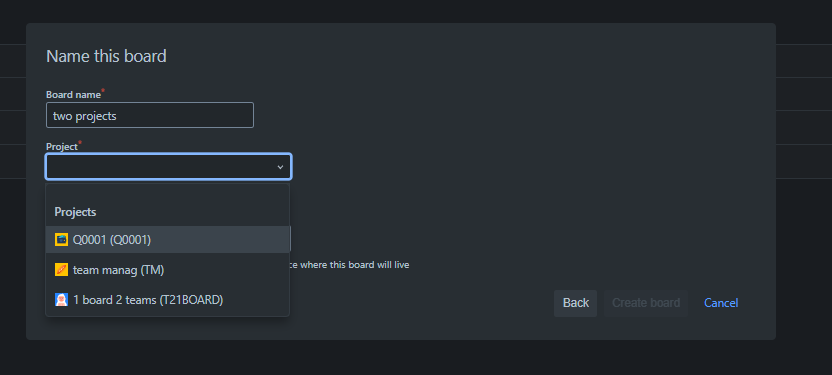Click the Create board button

[646, 303]
